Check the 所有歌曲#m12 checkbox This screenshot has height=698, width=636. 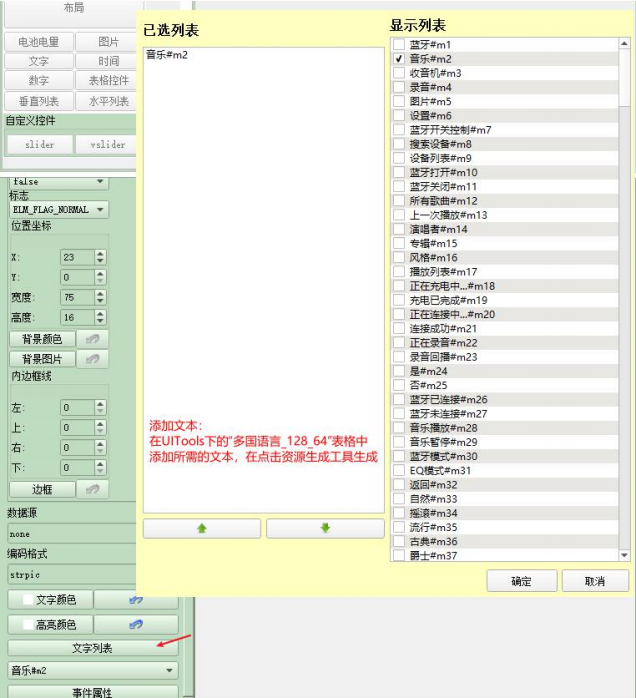click(399, 201)
